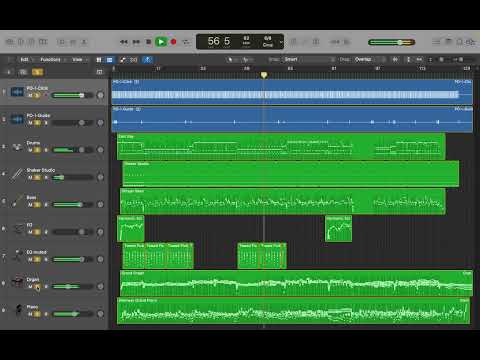Click the Rewind transport button
The width and height of the screenshot is (480, 360).
pos(124,42)
